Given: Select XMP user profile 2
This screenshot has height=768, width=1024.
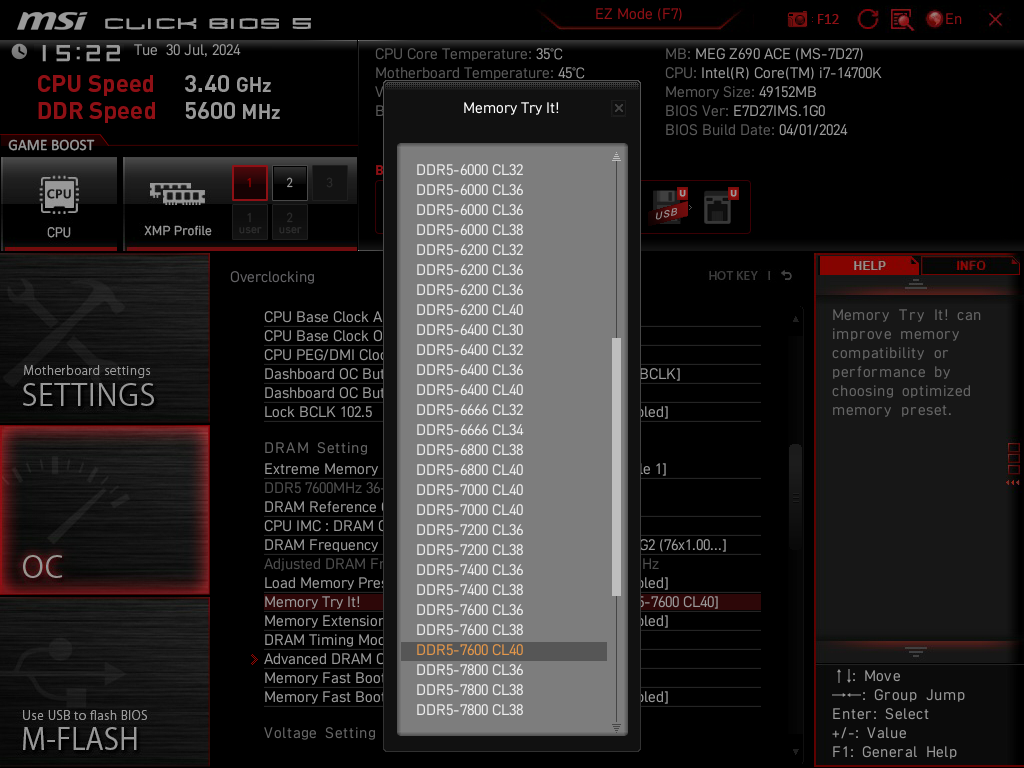Looking at the screenshot, I should pos(289,222).
